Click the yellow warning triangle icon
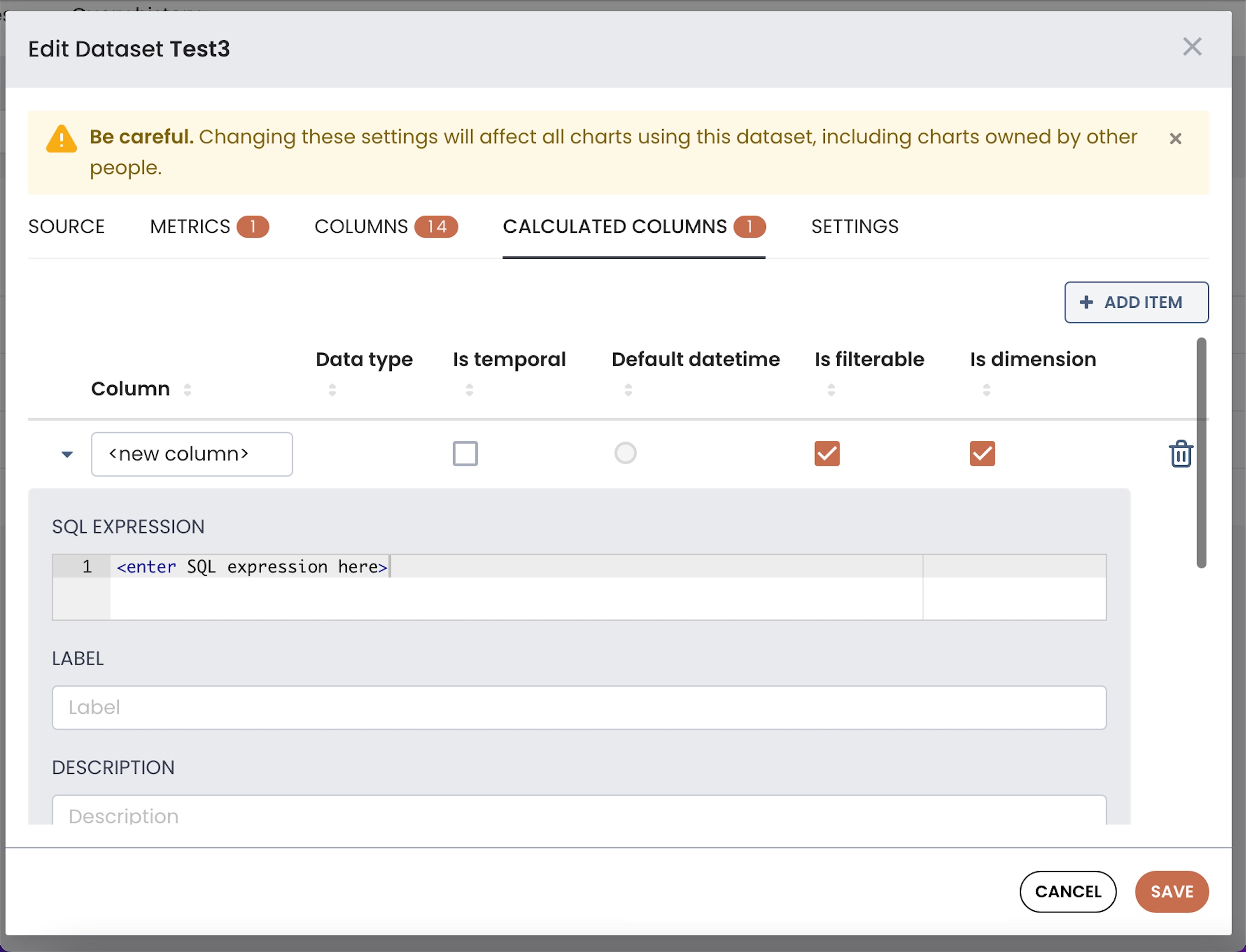Image resolution: width=1246 pixels, height=952 pixels. point(61,139)
